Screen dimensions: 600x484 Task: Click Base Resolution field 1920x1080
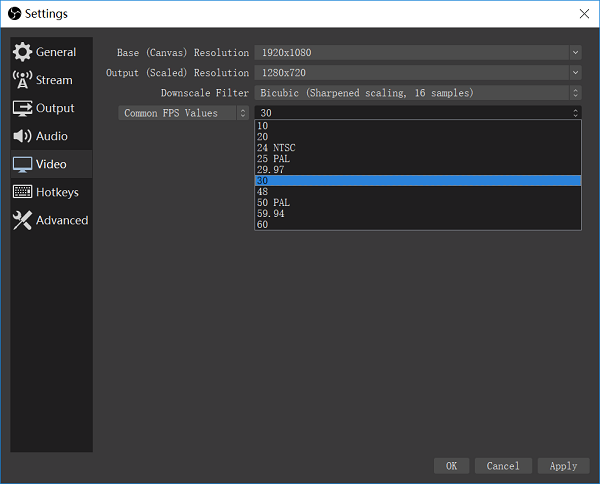pyautogui.click(x=412, y=52)
